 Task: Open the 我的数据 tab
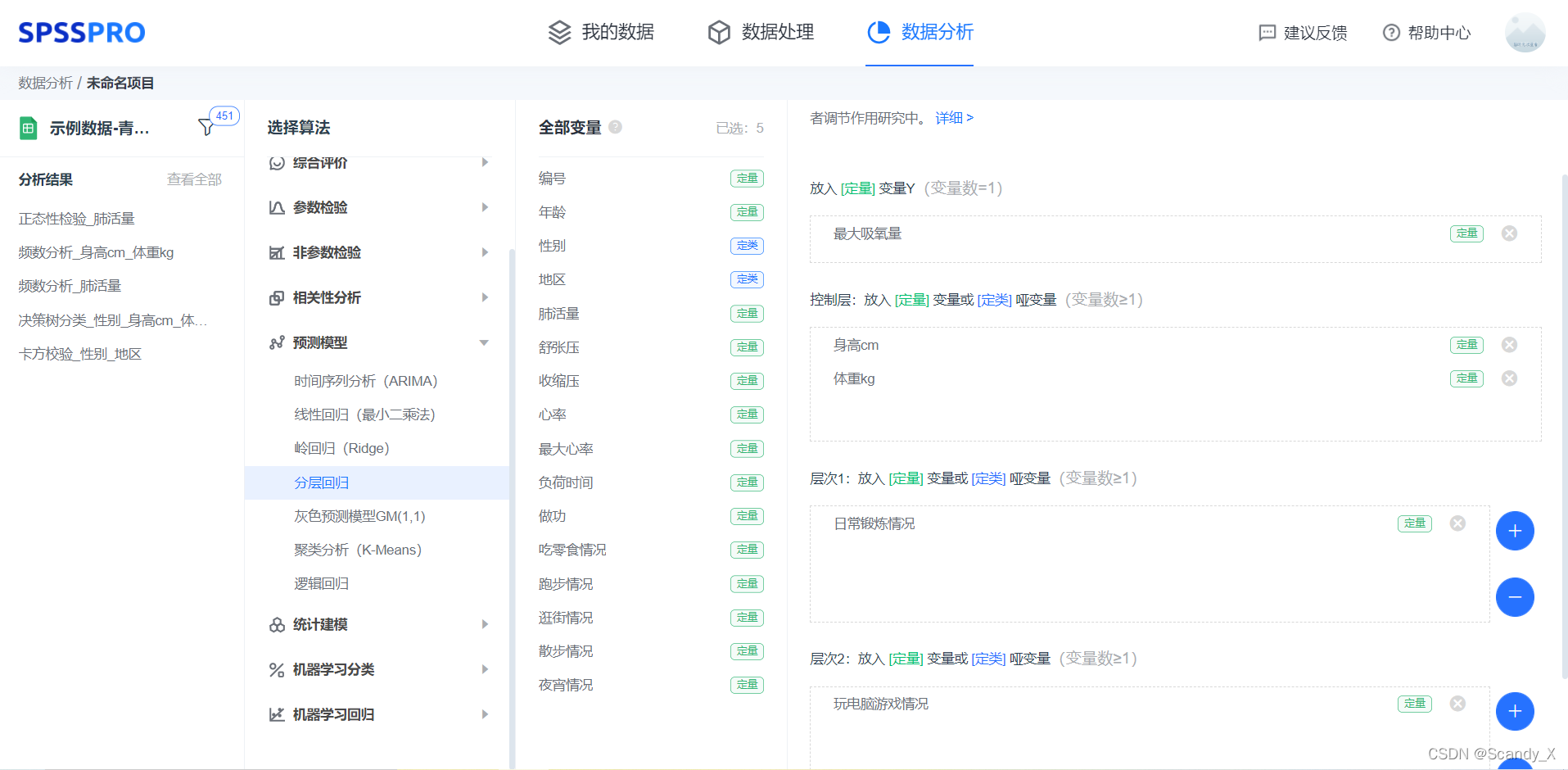[x=601, y=32]
